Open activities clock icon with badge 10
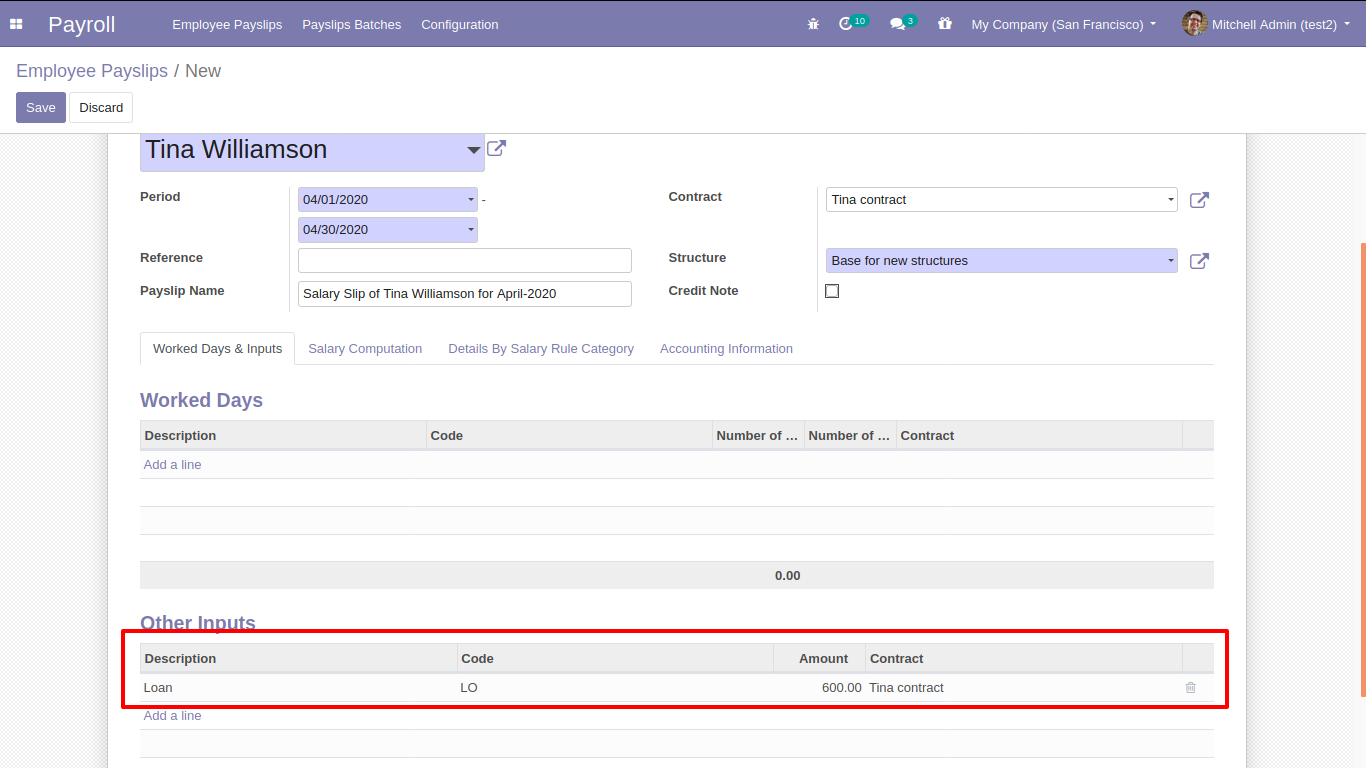1366x768 pixels. pyautogui.click(x=847, y=24)
